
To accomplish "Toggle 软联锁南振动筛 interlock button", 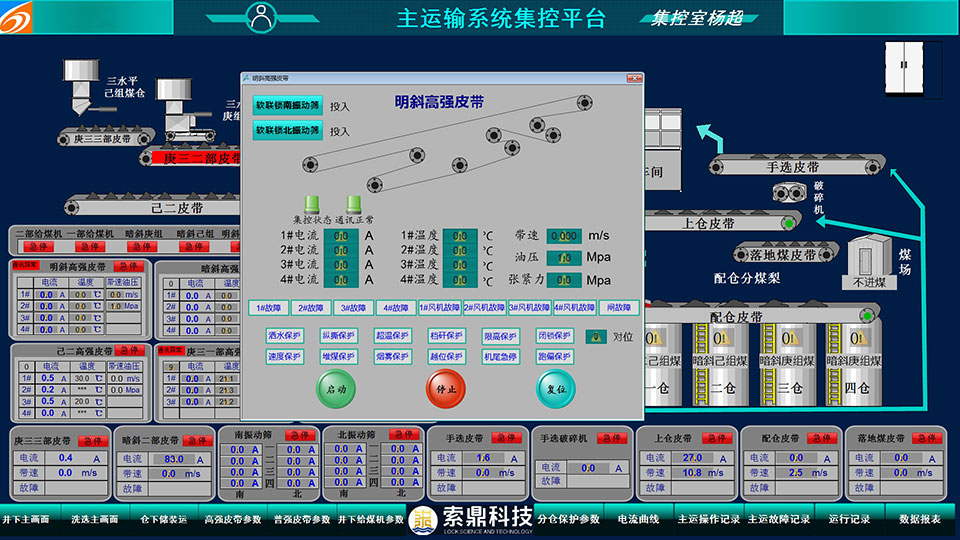I will pos(287,104).
